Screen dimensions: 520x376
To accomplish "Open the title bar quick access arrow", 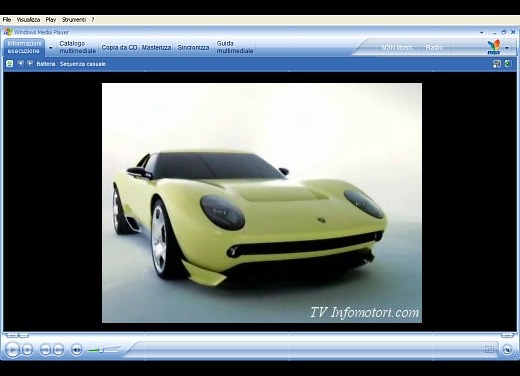I will pyautogui.click(x=482, y=33).
